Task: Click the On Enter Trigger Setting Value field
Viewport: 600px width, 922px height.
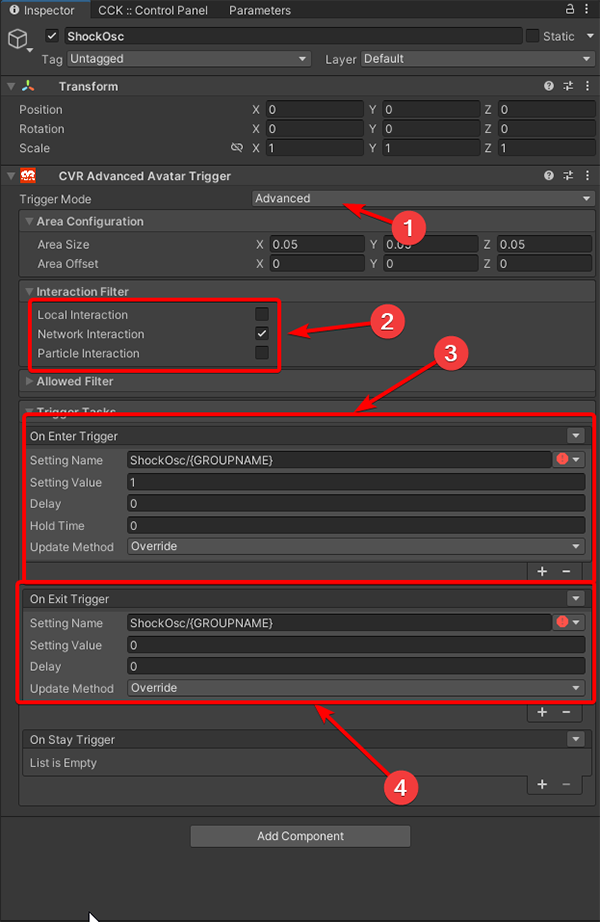Action: coord(355,482)
